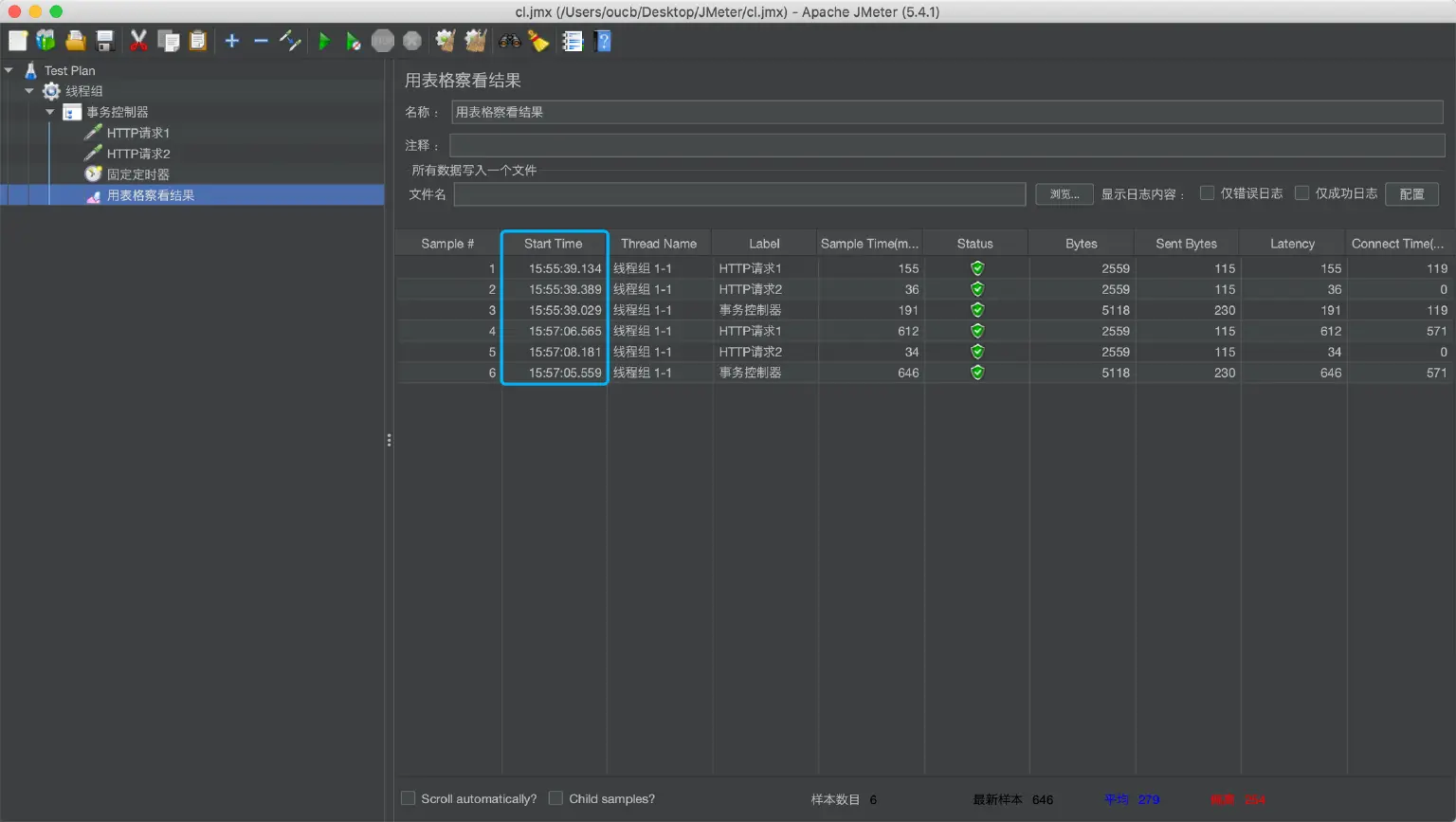Open the Templates icon in toolbar
The width and height of the screenshot is (1456, 822).
(x=45, y=41)
